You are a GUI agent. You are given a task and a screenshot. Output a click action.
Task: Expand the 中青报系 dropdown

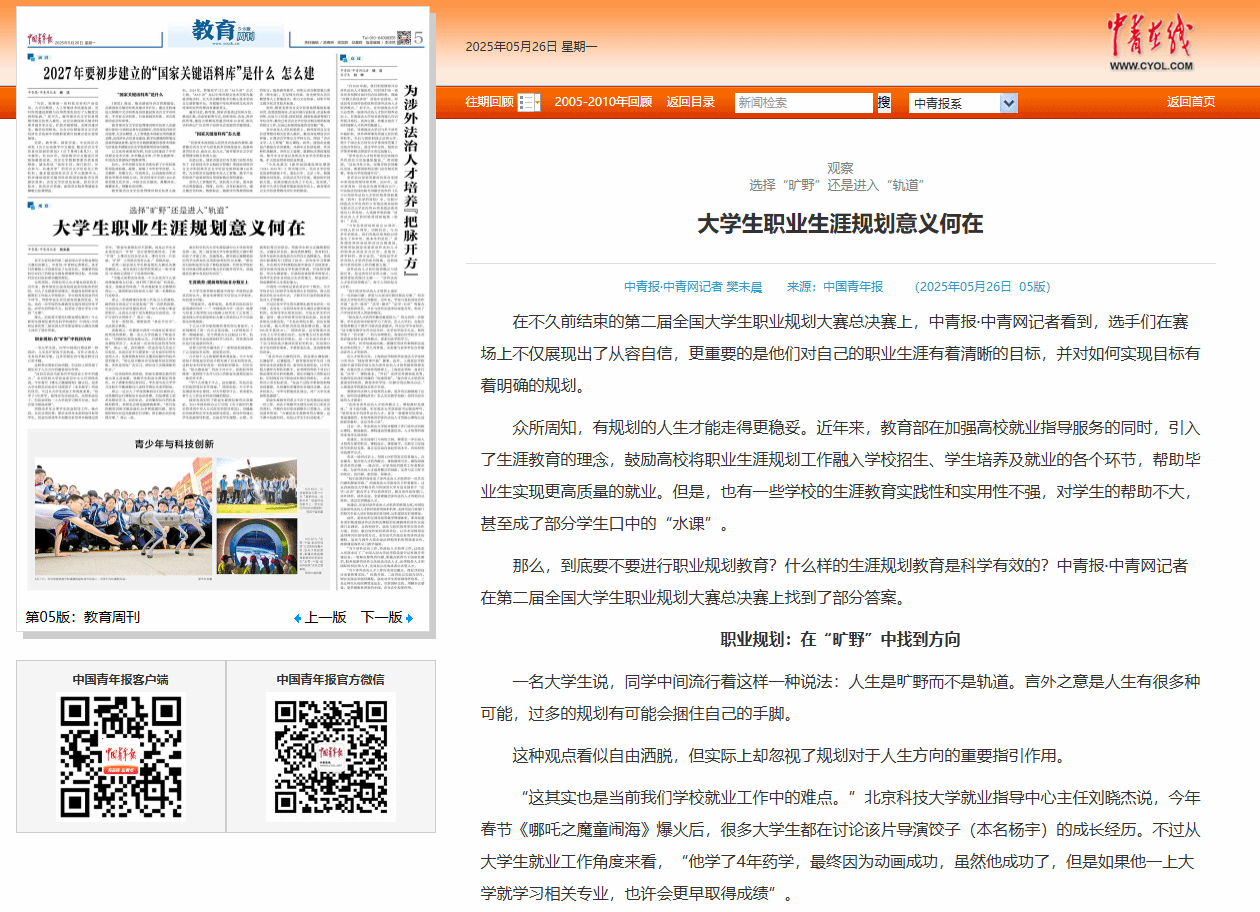(x=1008, y=103)
